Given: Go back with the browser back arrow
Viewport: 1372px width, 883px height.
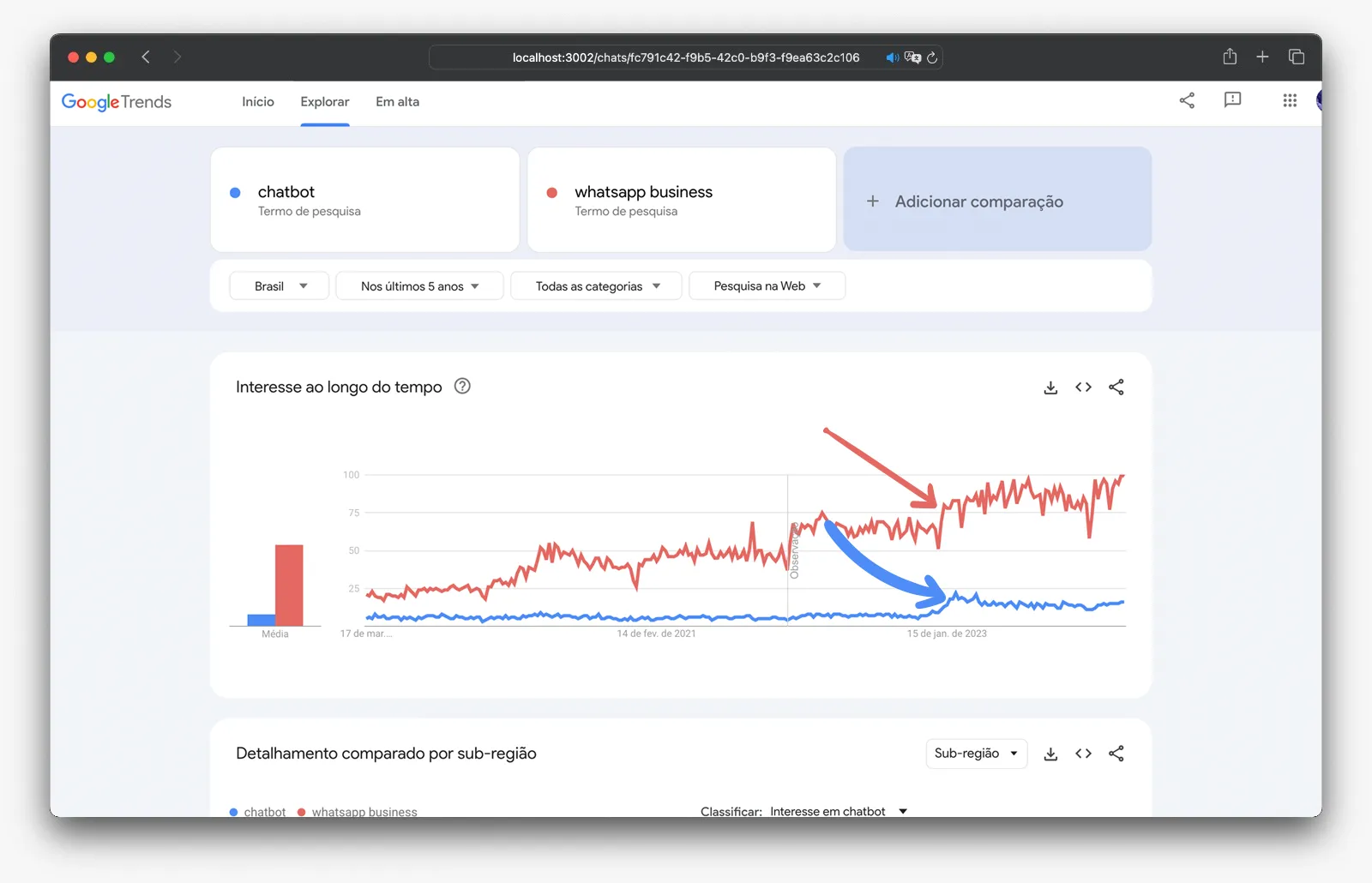Looking at the screenshot, I should 146,57.
